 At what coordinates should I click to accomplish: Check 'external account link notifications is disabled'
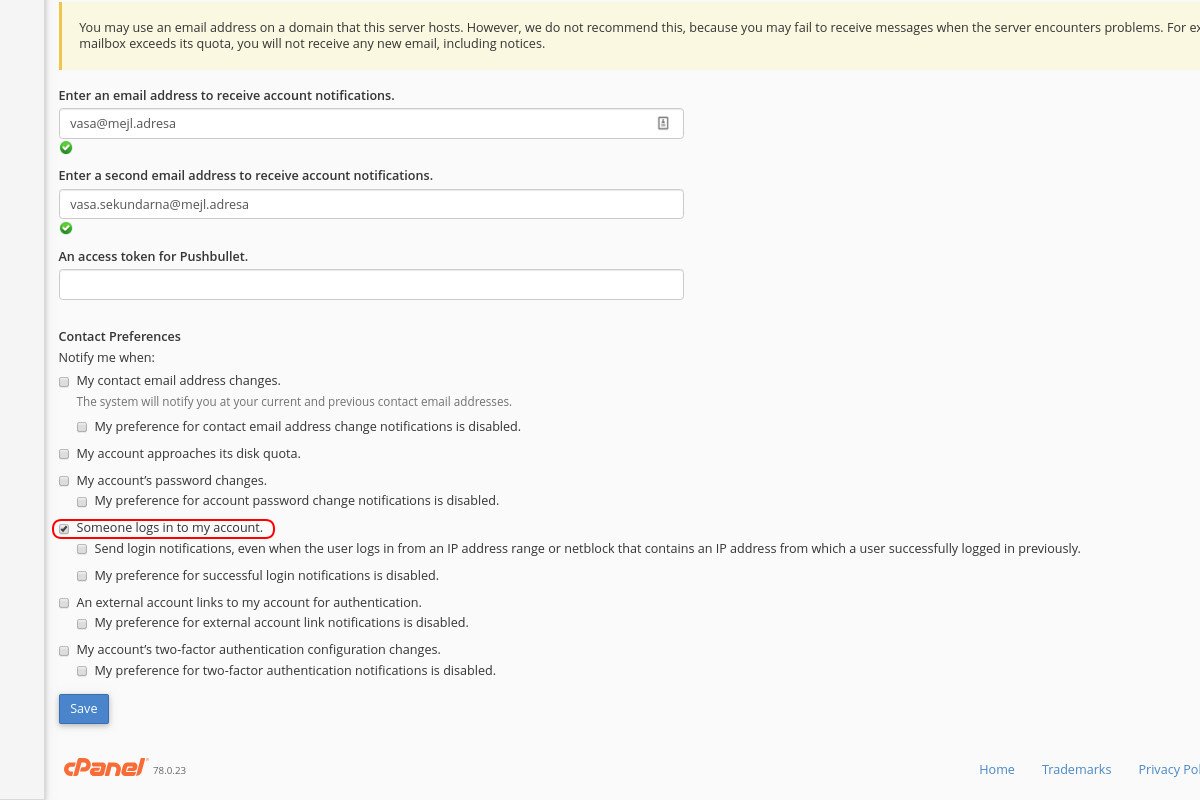point(83,623)
